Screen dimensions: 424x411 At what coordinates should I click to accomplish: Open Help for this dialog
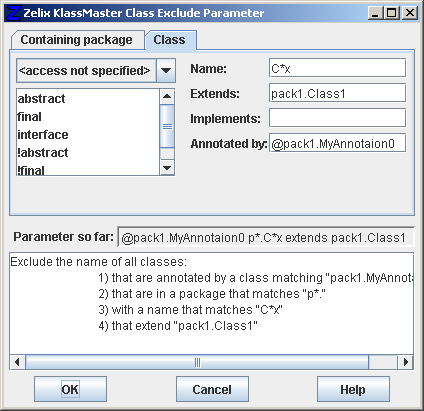[x=353, y=389]
